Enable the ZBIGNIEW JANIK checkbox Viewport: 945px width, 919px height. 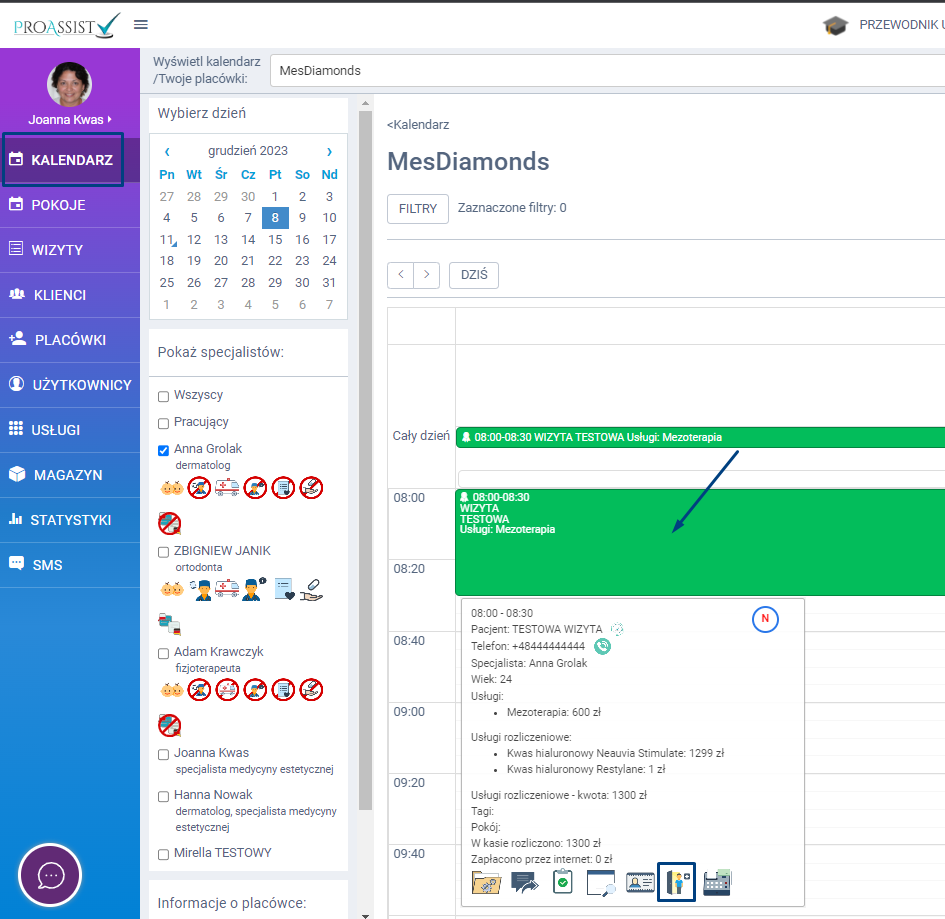click(x=164, y=552)
